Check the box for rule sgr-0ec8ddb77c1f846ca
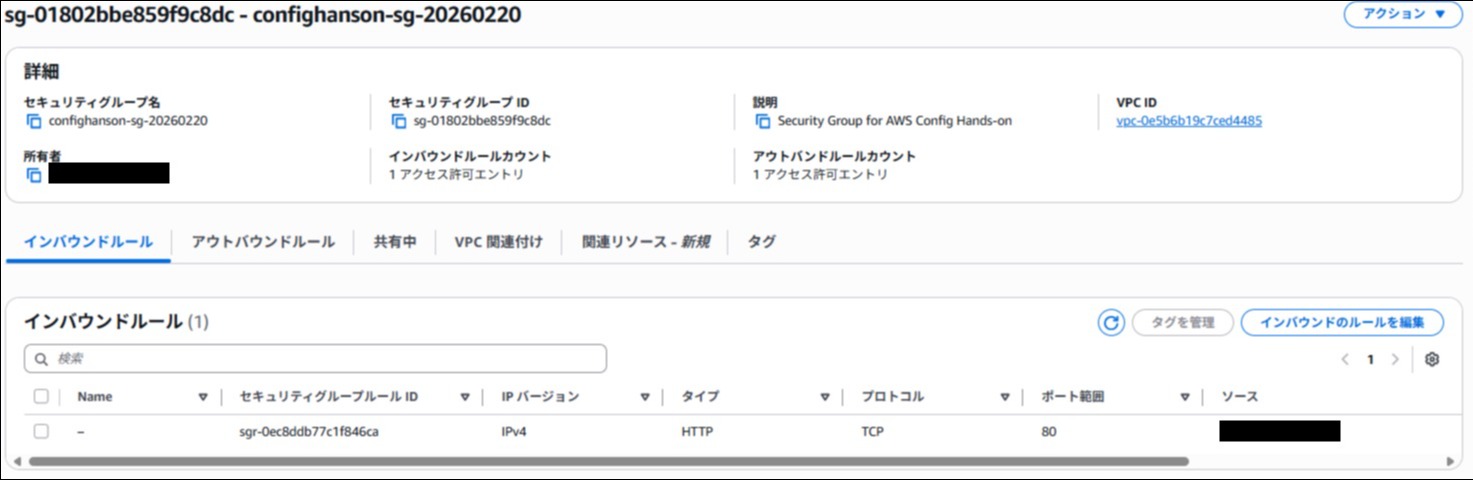Viewport: 1473px width, 480px height. tap(41, 431)
